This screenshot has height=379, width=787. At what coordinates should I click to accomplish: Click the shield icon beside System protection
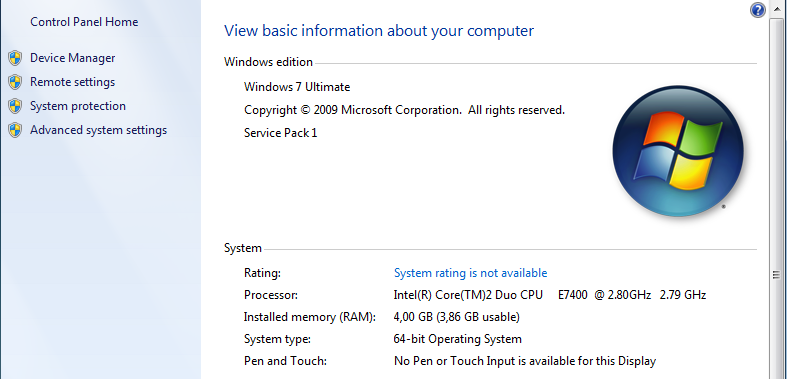coord(15,106)
